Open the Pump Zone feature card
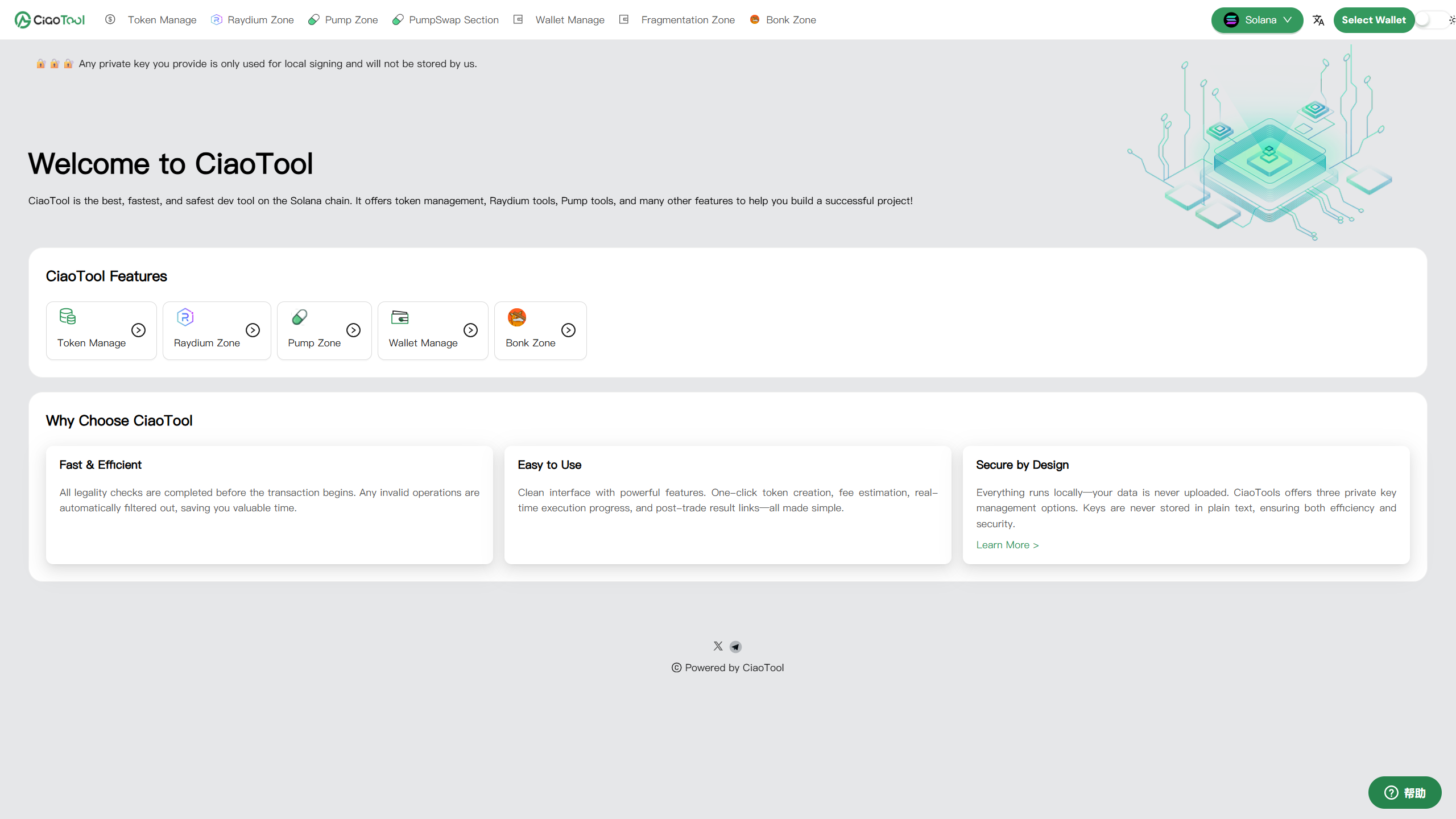Screen dimensions: 1456x819 324,330
